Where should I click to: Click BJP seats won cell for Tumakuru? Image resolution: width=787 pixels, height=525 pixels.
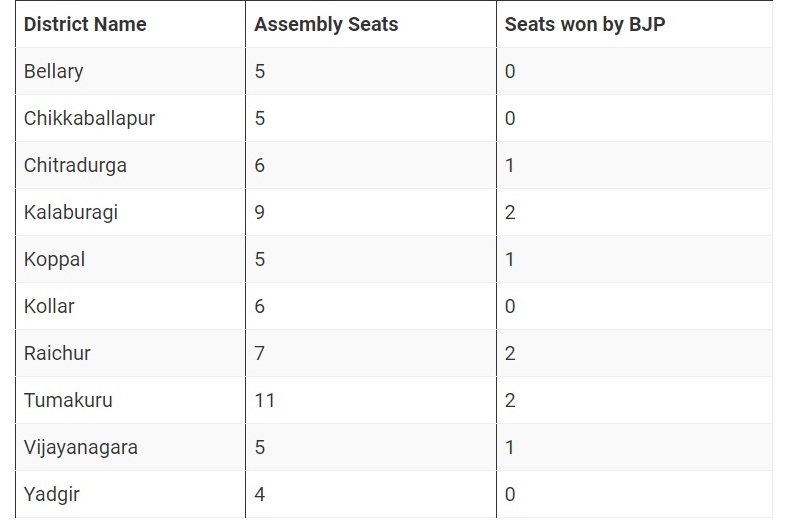tap(510, 401)
